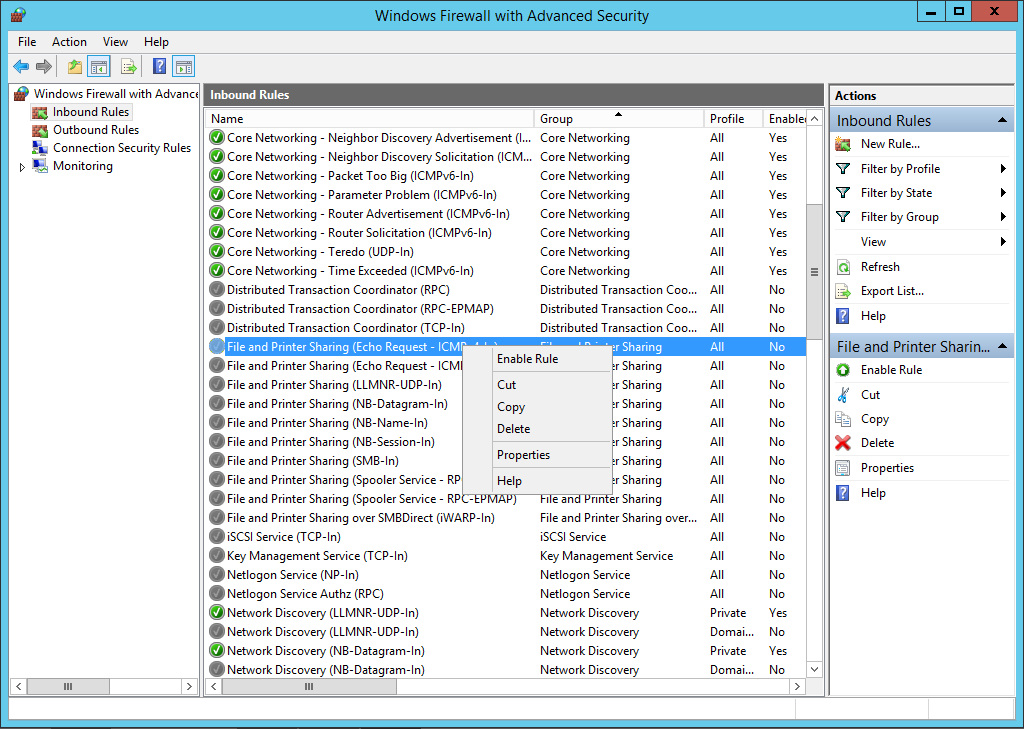Viewport: 1024px width, 729px height.
Task: Click the blue Help toolbar icon
Action: [x=159, y=66]
